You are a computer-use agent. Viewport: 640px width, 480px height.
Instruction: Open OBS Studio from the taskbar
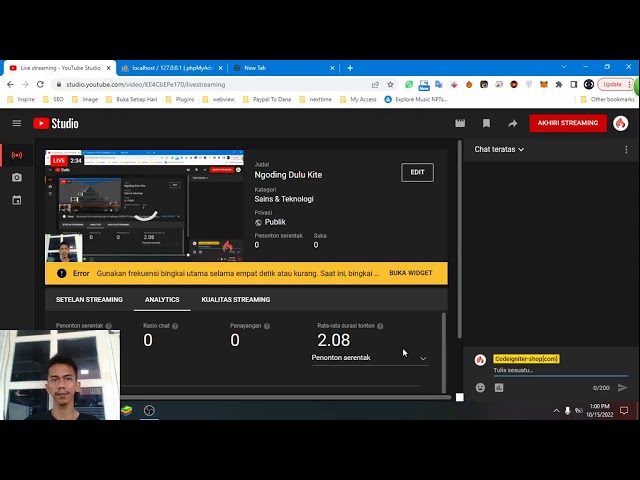pos(149,410)
